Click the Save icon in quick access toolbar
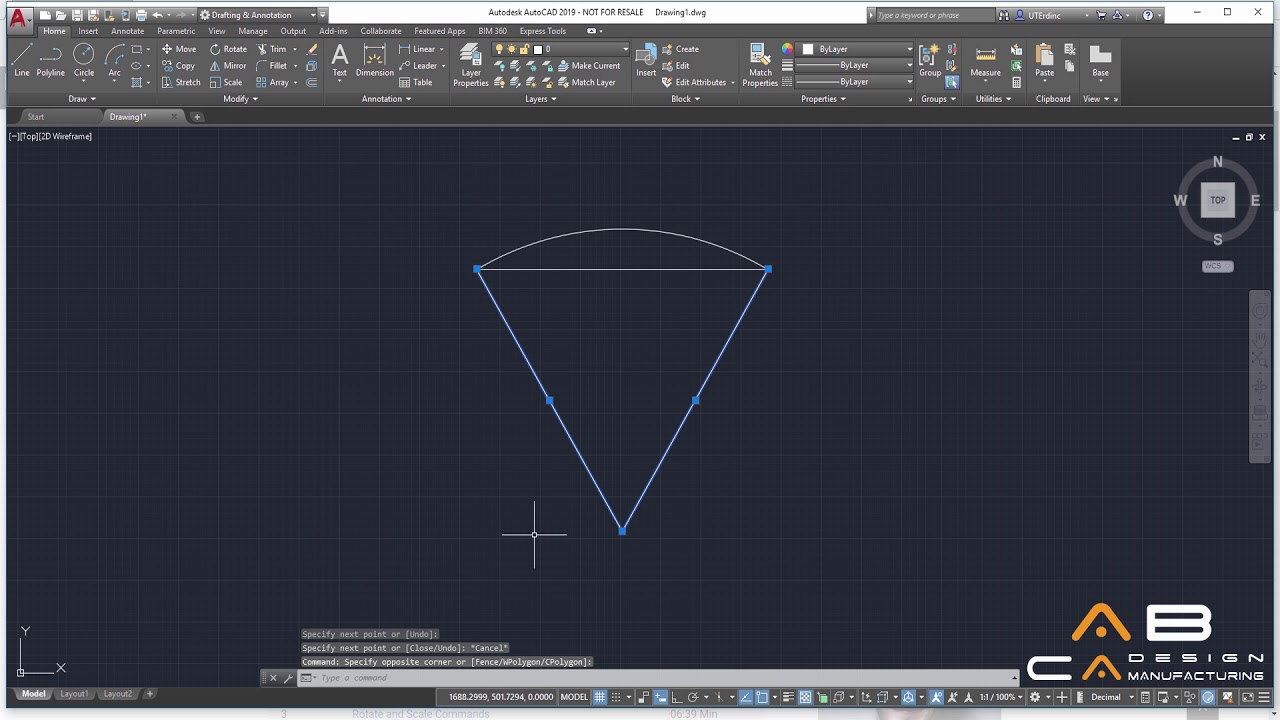The height and width of the screenshot is (720, 1280). (x=77, y=15)
